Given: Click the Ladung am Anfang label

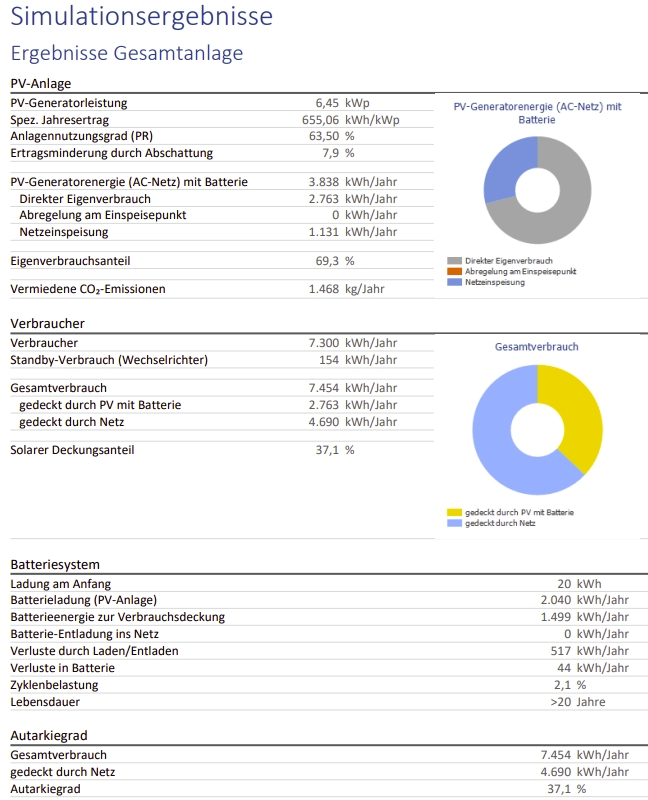Looking at the screenshot, I should tap(61, 584).
